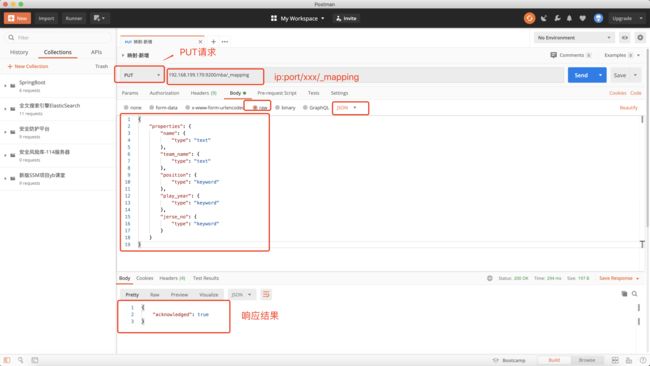
Task: Open Find and Replace in status bar
Action: tap(20, 360)
